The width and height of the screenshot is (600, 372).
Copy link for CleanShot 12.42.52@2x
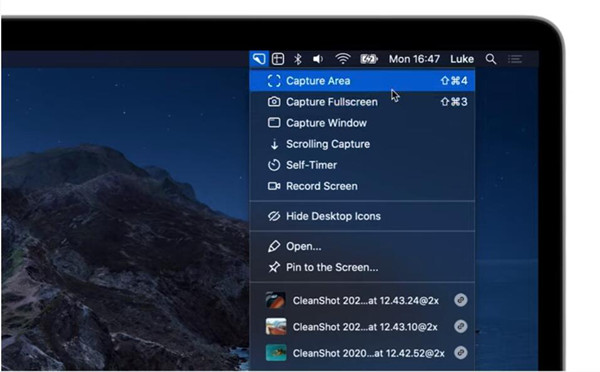point(461,352)
